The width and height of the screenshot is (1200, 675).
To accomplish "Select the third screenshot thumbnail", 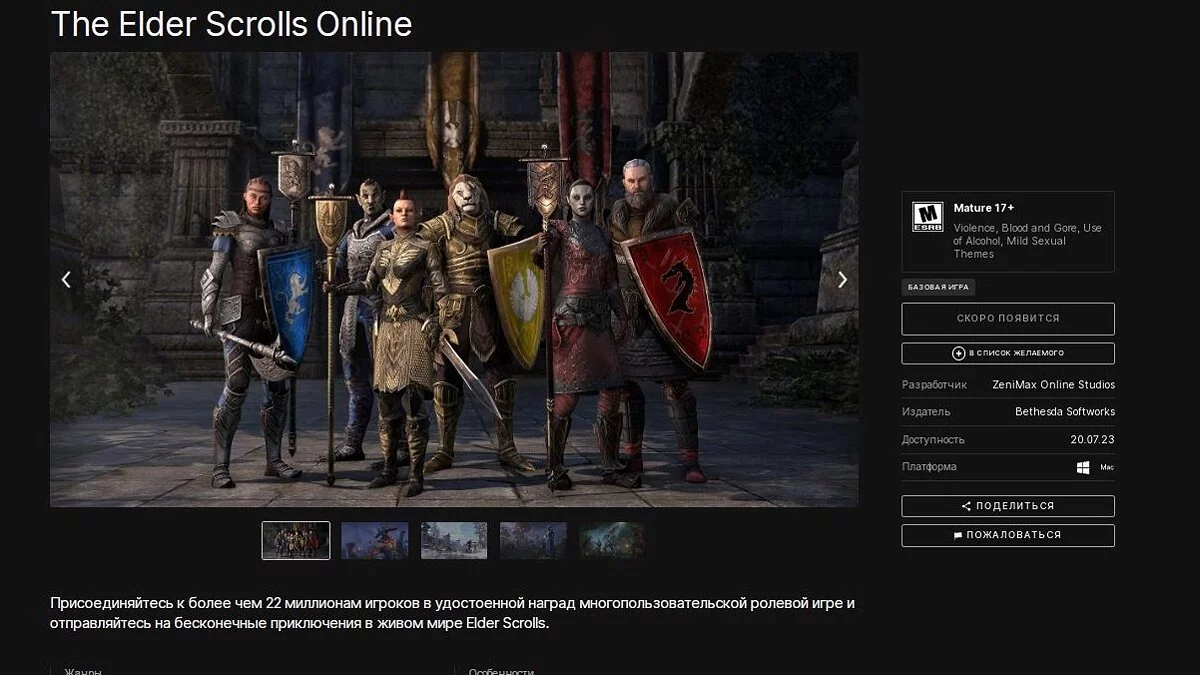I will point(454,540).
